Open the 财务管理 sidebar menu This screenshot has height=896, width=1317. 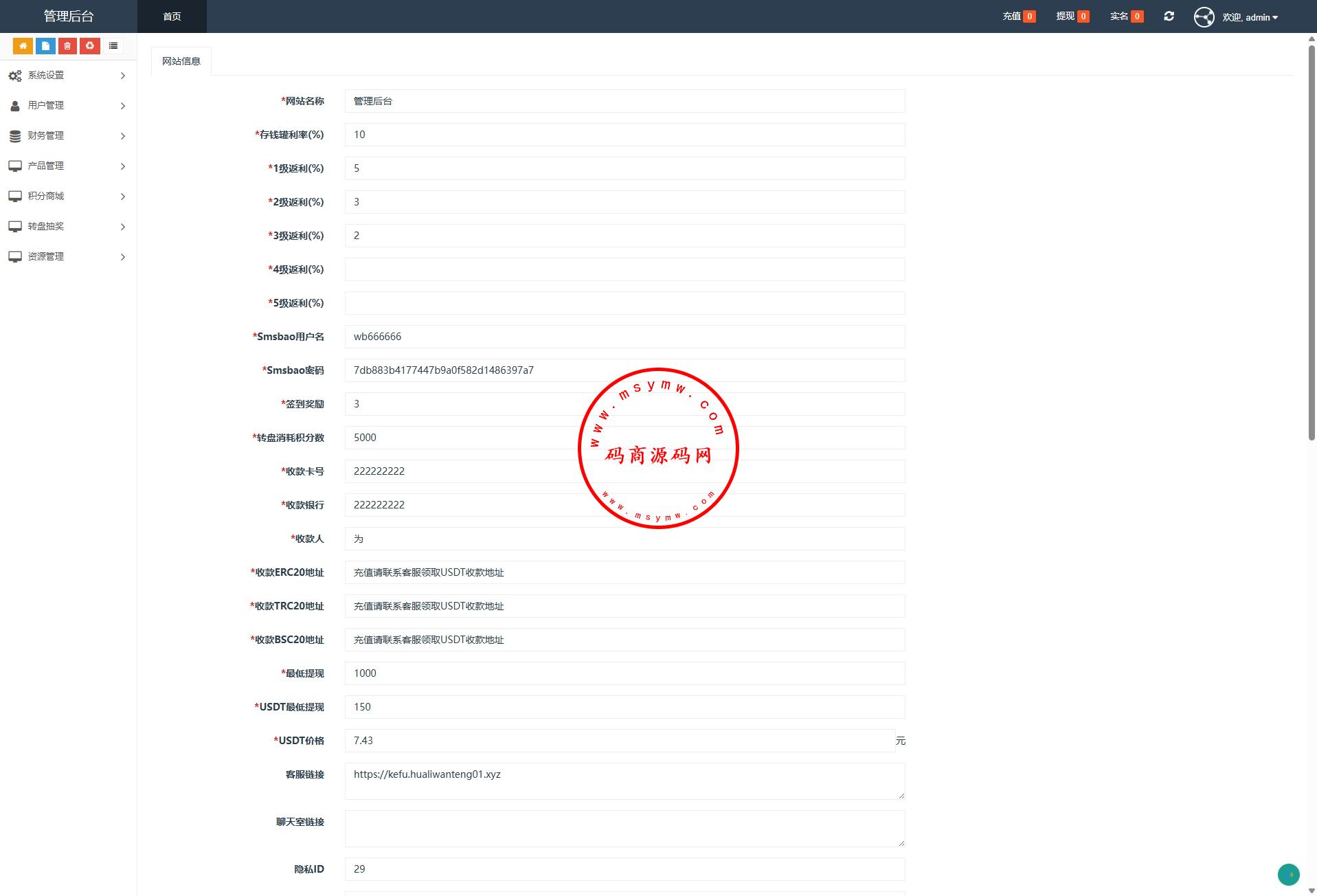(x=68, y=136)
